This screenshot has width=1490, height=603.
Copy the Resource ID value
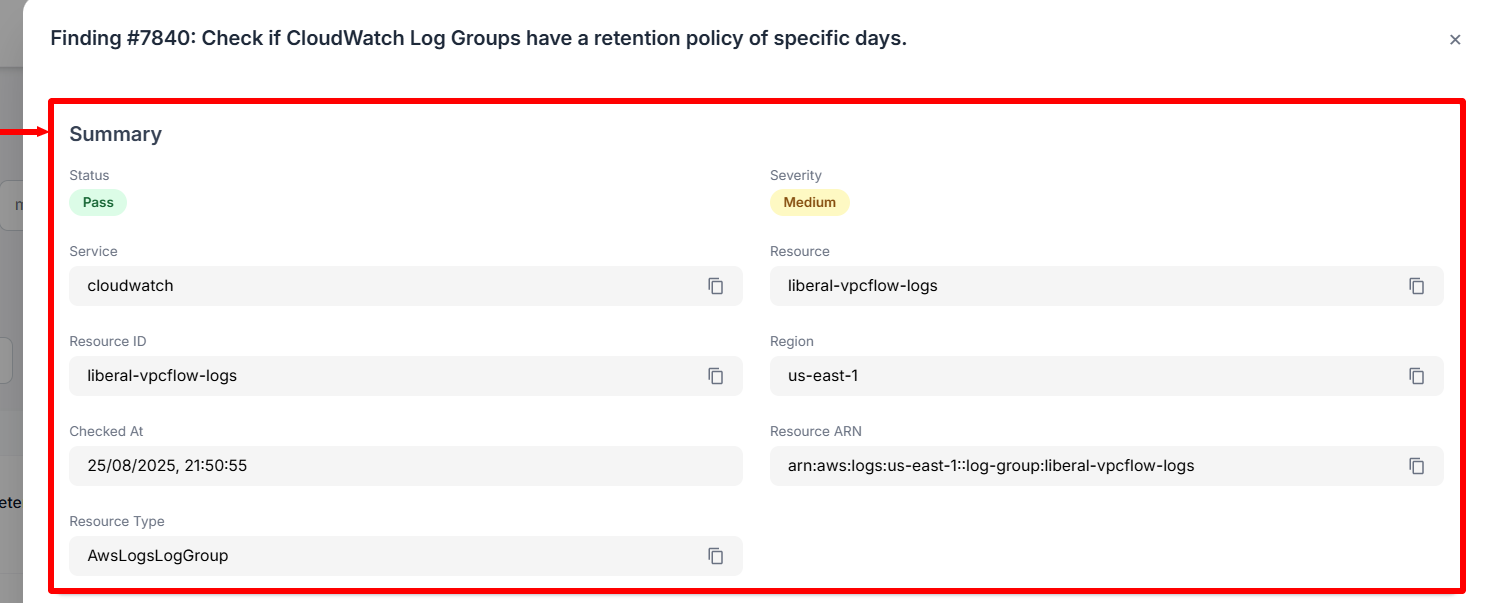pyautogui.click(x=715, y=376)
